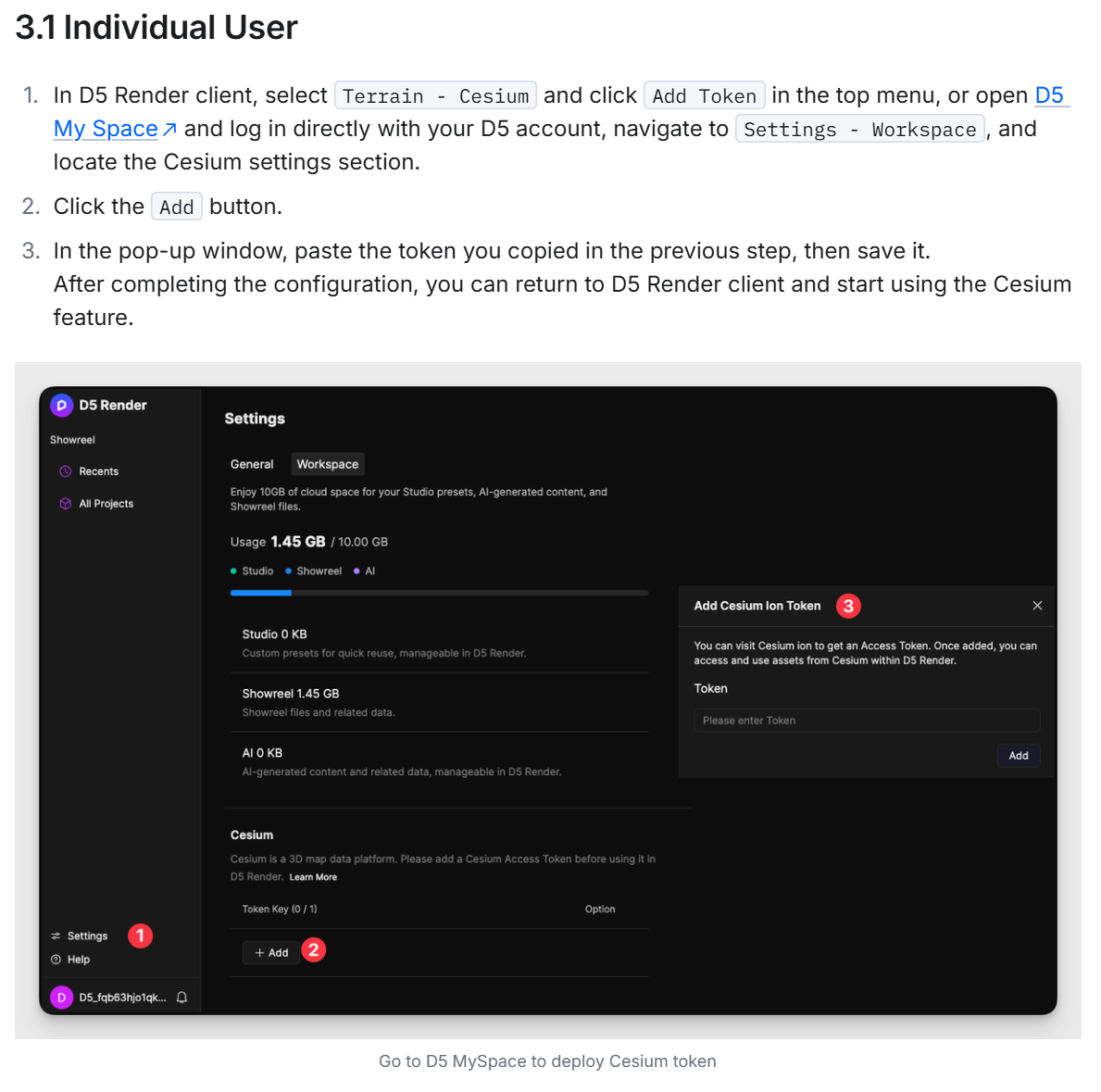The image size is (1101, 1092).
Task: Select the Studio 0 KB row
Action: 439,643
